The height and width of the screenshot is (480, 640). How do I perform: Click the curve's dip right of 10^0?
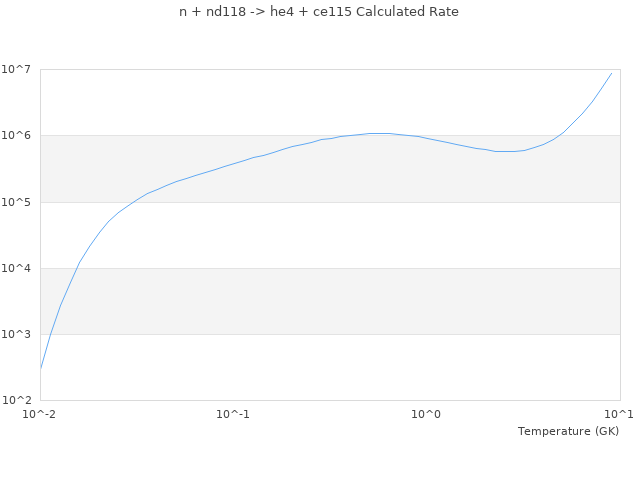505,152
